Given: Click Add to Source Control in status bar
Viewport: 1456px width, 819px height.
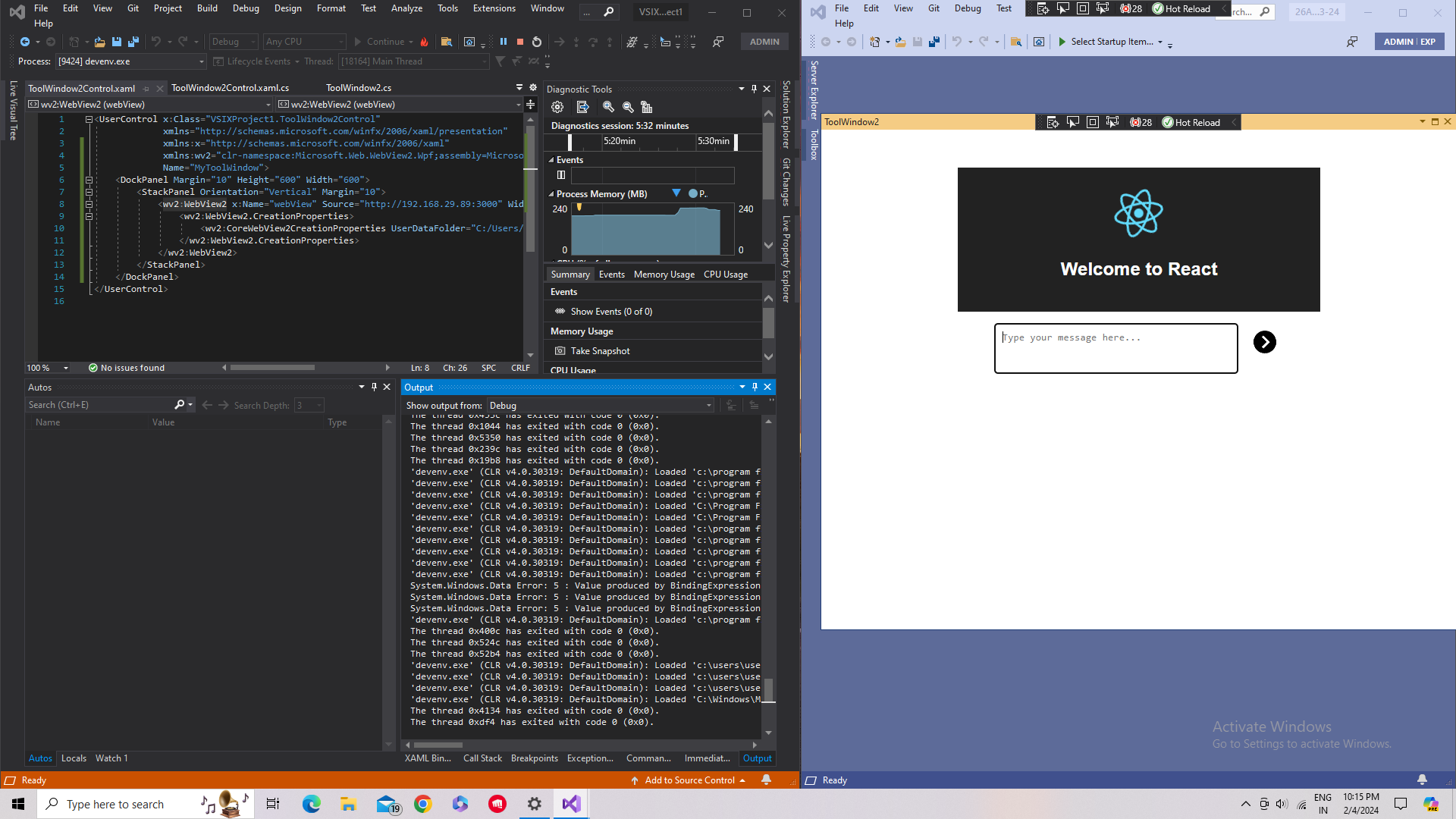Looking at the screenshot, I should (x=689, y=780).
